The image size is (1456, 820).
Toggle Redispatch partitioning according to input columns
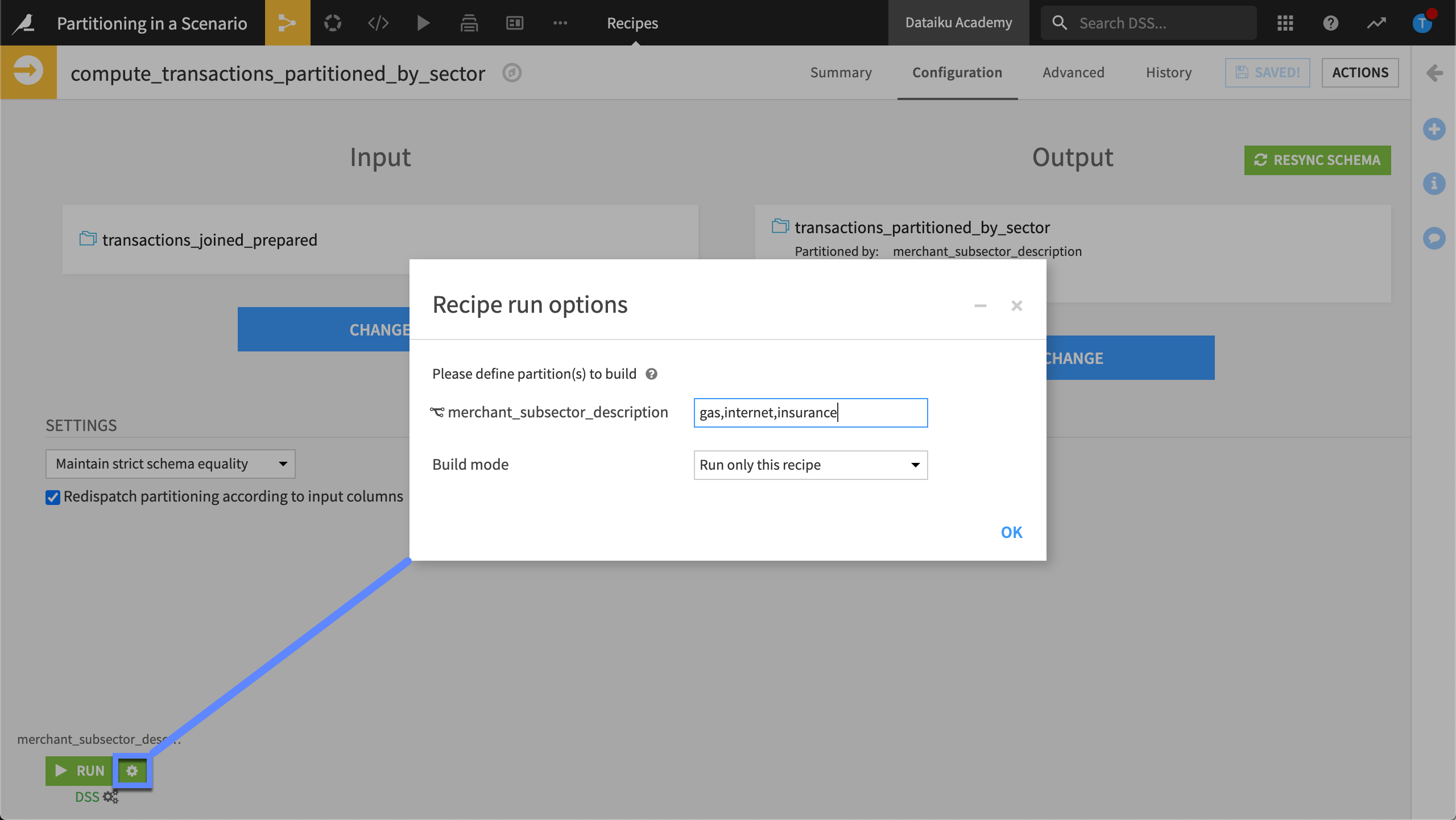coord(53,498)
